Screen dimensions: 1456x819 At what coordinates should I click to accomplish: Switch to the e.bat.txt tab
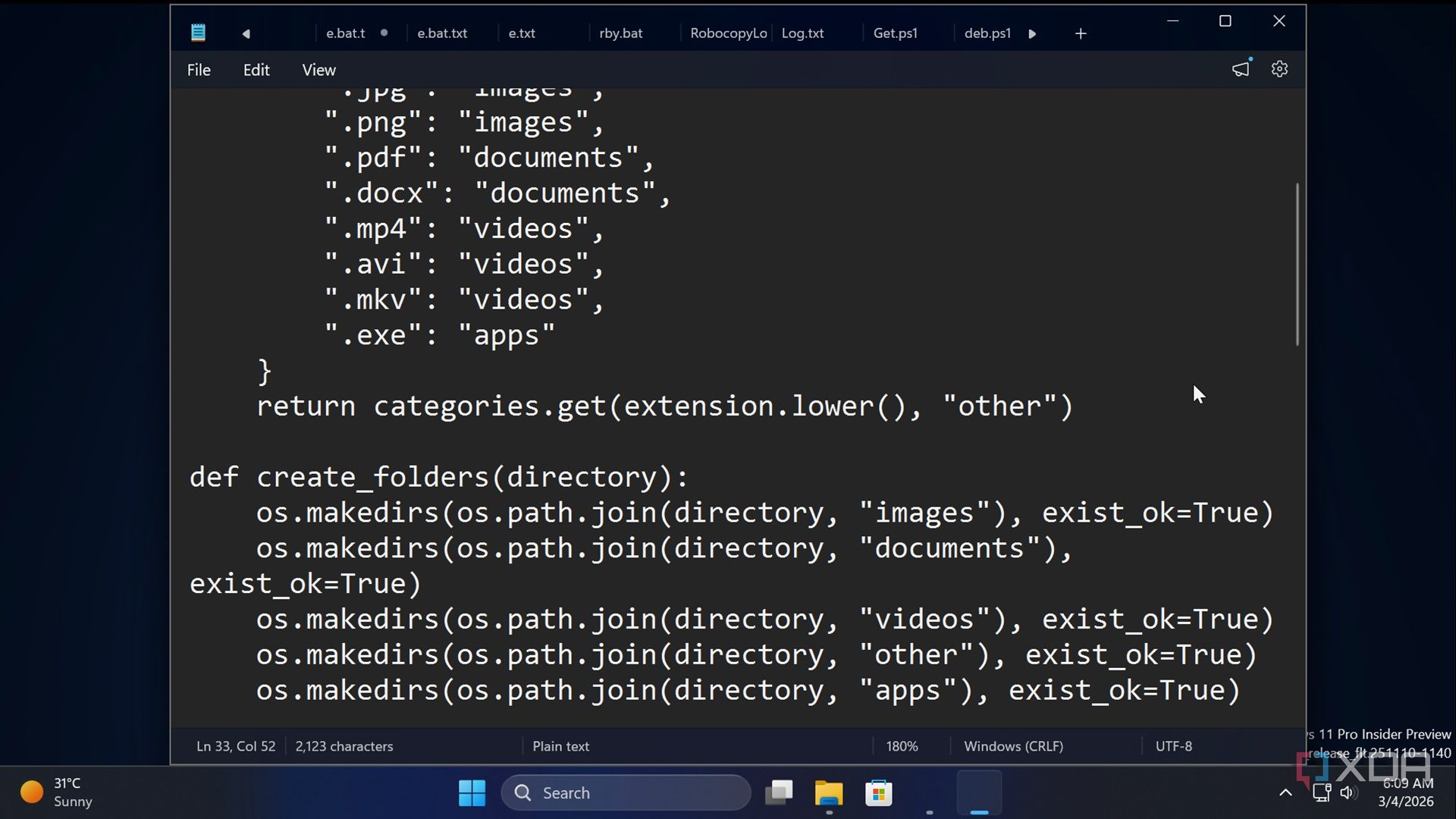pos(442,33)
